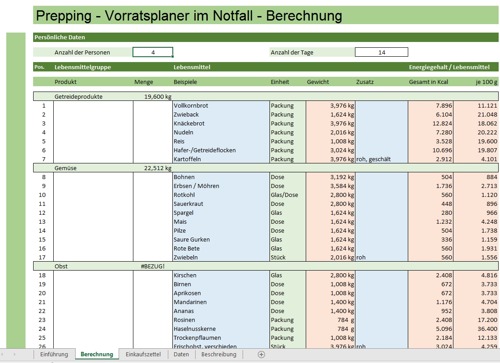Viewport: 500px width, 363px height.
Task: Select the 2.408 Kcal value for Kirschen
Action: [431, 275]
